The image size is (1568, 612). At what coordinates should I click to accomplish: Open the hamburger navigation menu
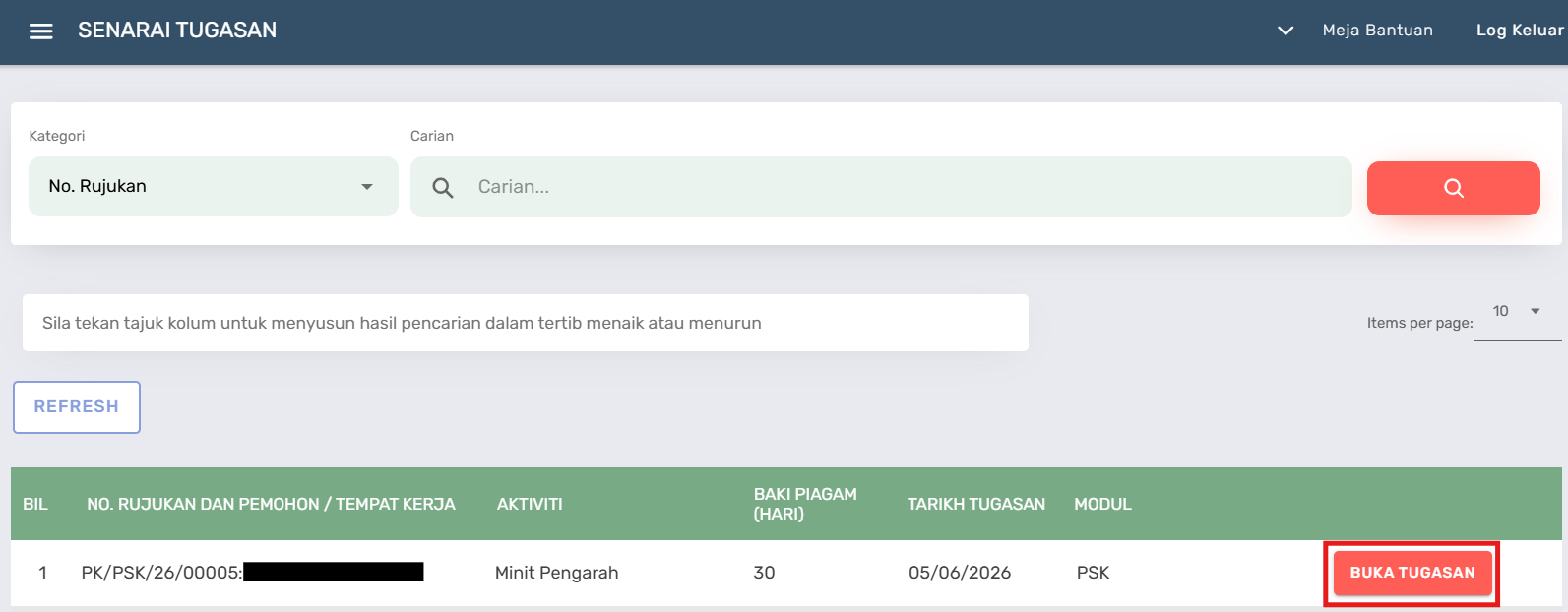[x=41, y=31]
